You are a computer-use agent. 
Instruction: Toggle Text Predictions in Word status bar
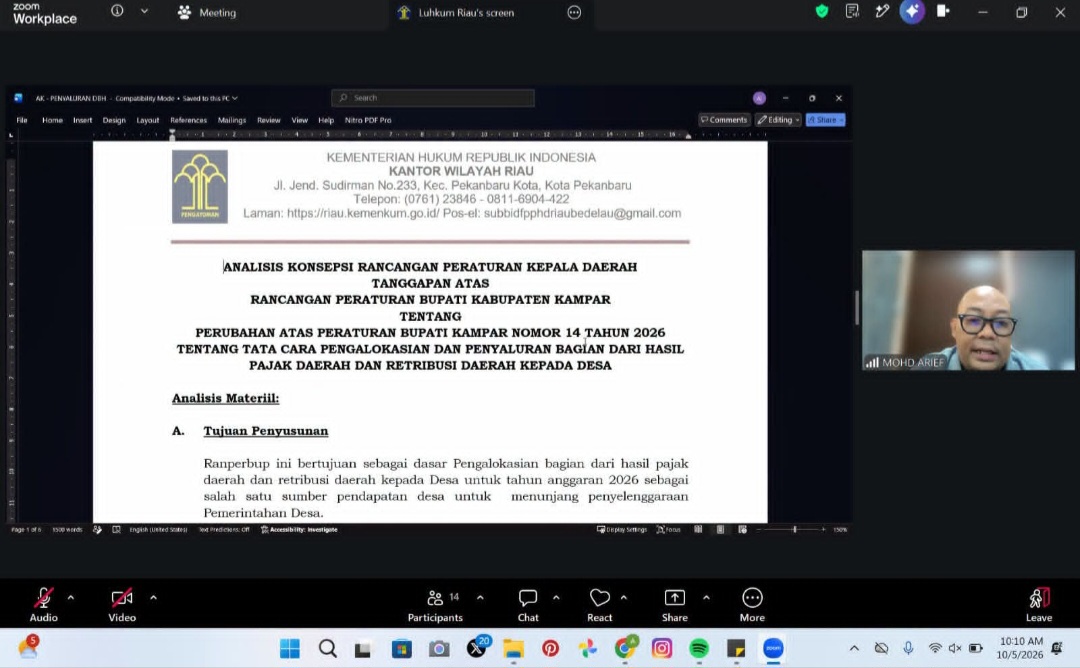click(224, 530)
